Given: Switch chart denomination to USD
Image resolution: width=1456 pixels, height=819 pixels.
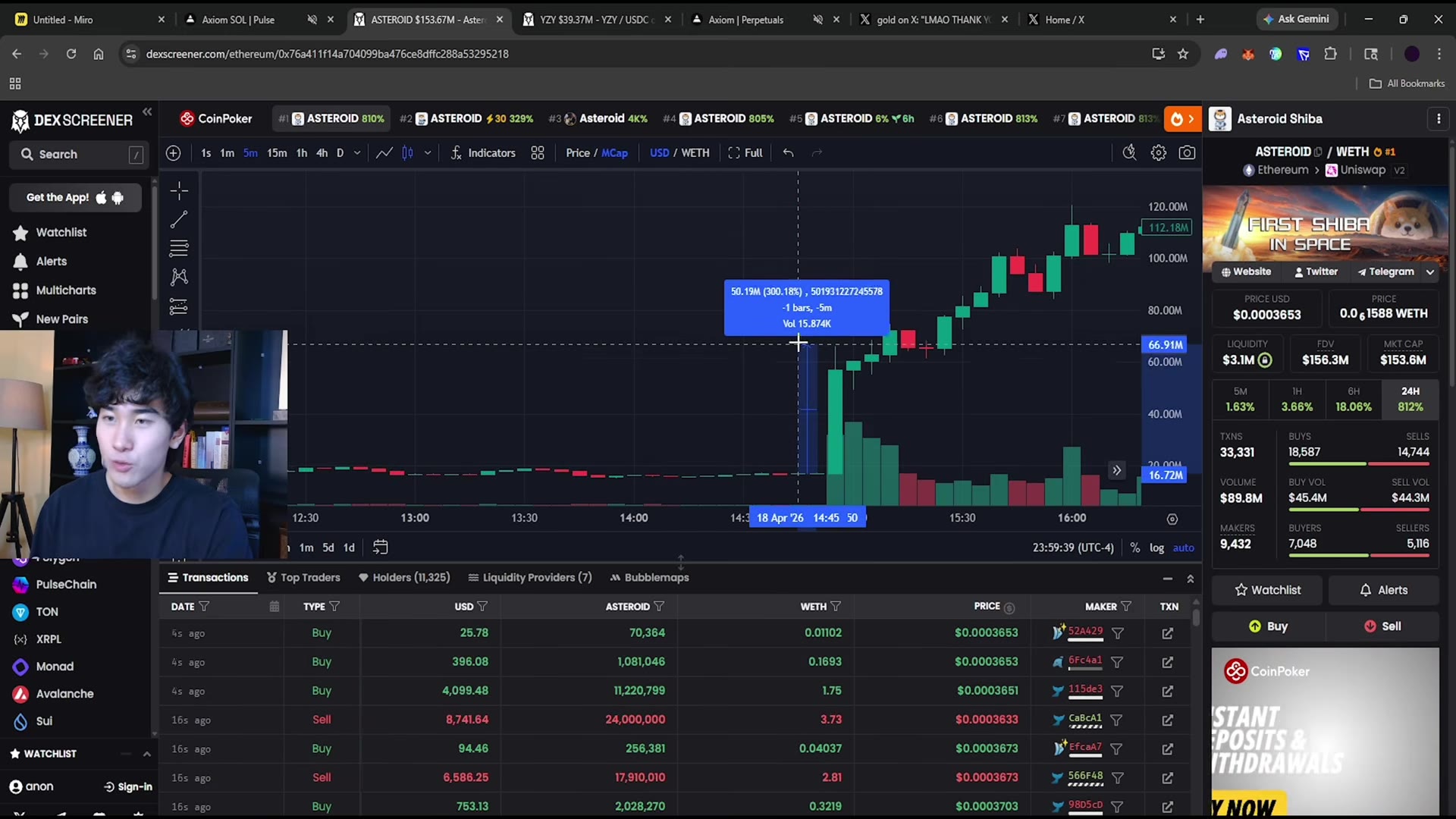Looking at the screenshot, I should (660, 153).
